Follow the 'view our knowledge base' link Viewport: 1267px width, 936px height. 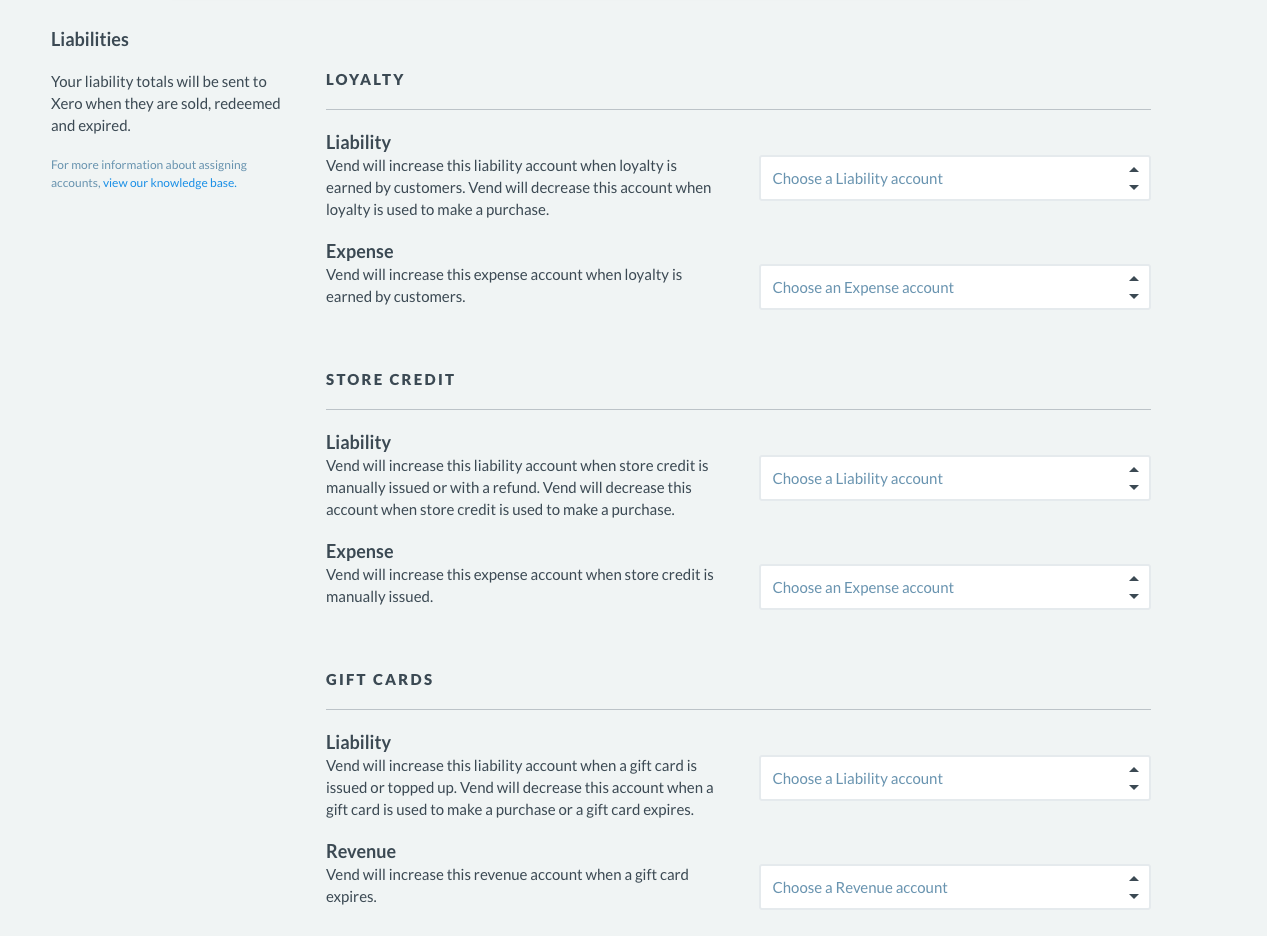click(x=169, y=183)
